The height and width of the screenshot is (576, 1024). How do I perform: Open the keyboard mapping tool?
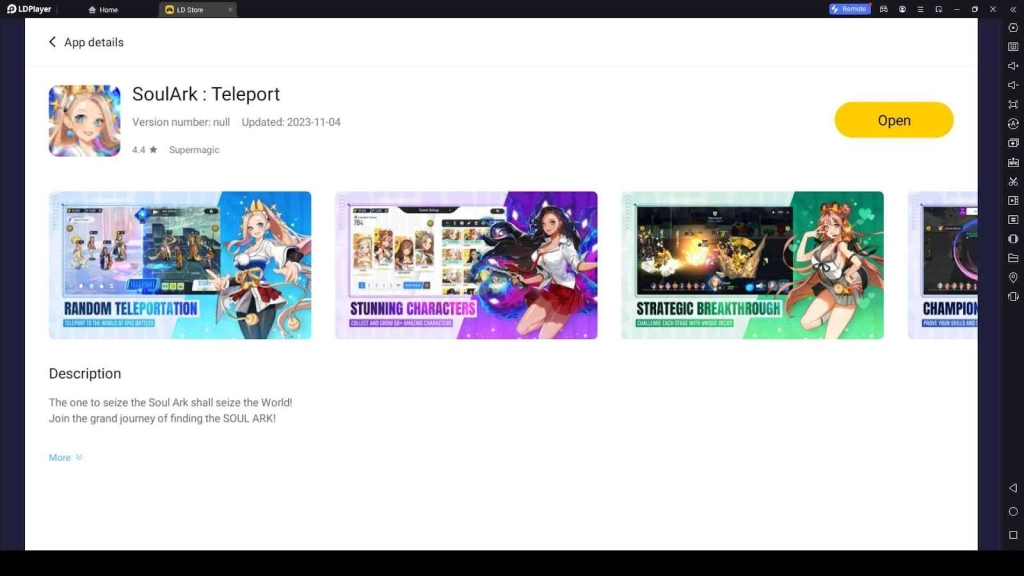pos(1013,46)
